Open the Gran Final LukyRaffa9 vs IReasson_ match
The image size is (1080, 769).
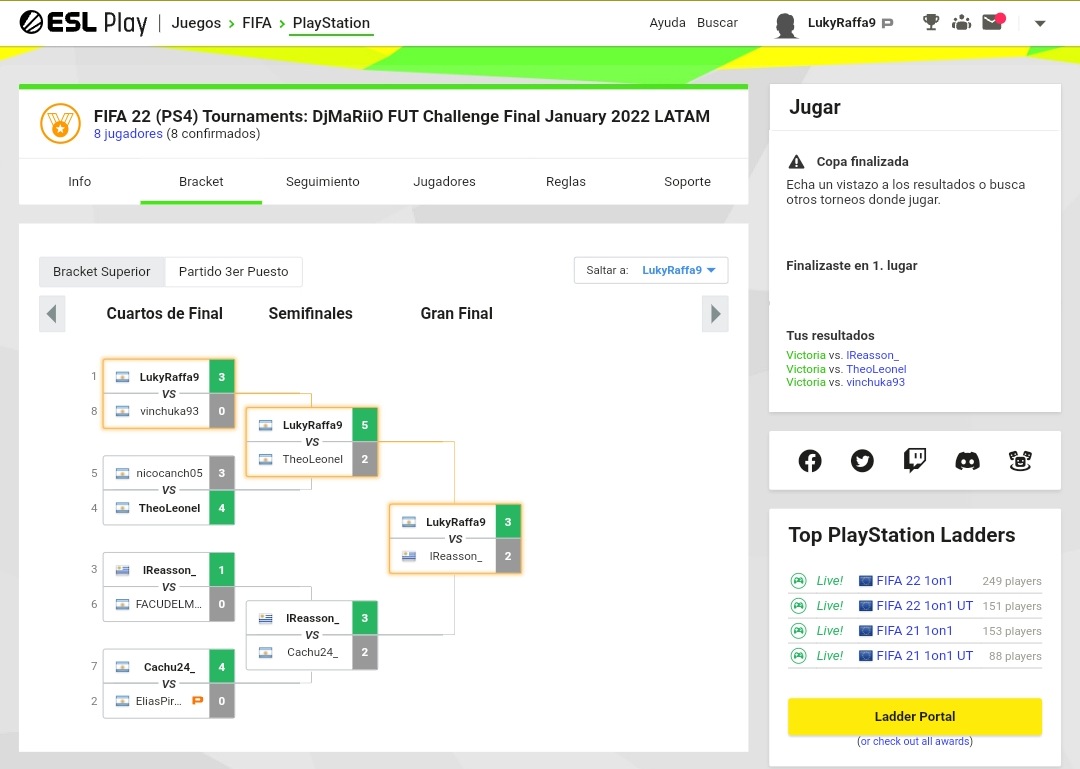[455, 539]
